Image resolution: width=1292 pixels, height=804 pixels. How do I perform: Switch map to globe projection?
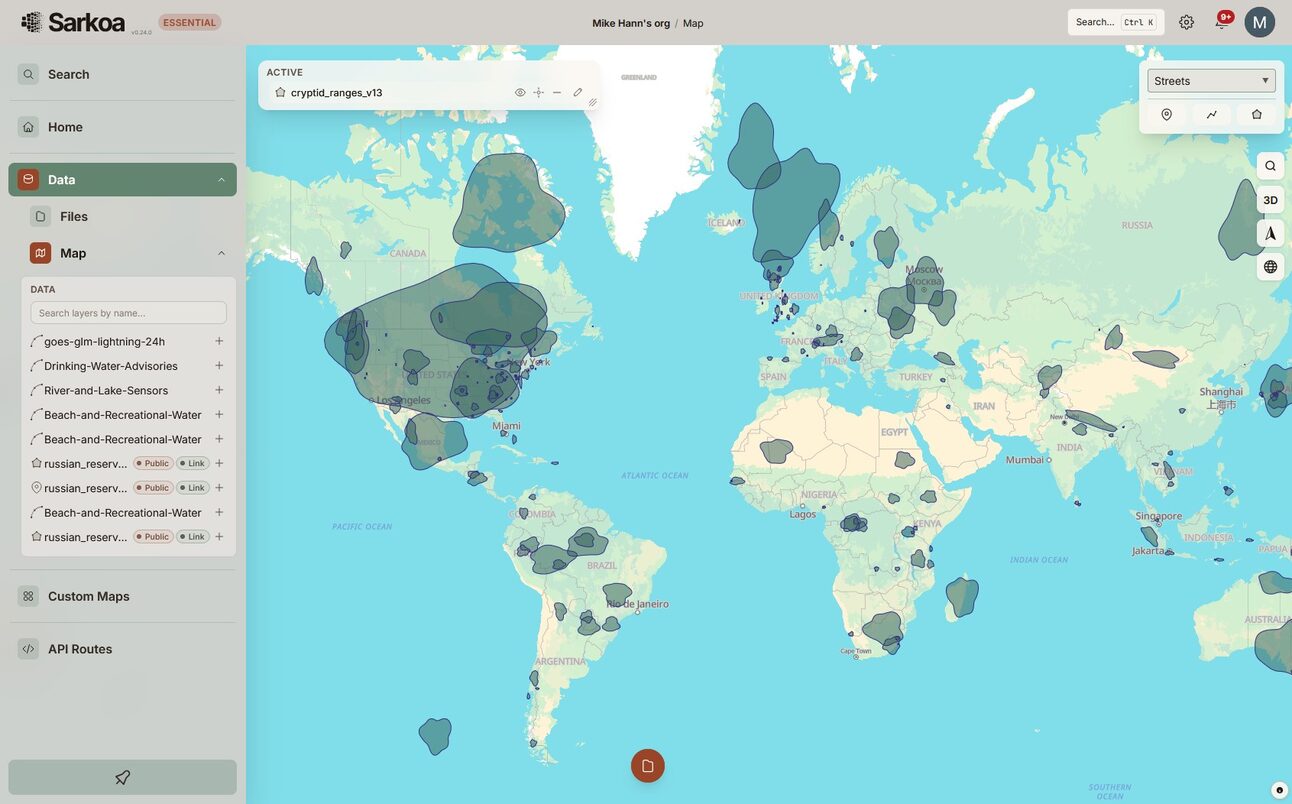tap(1270, 267)
